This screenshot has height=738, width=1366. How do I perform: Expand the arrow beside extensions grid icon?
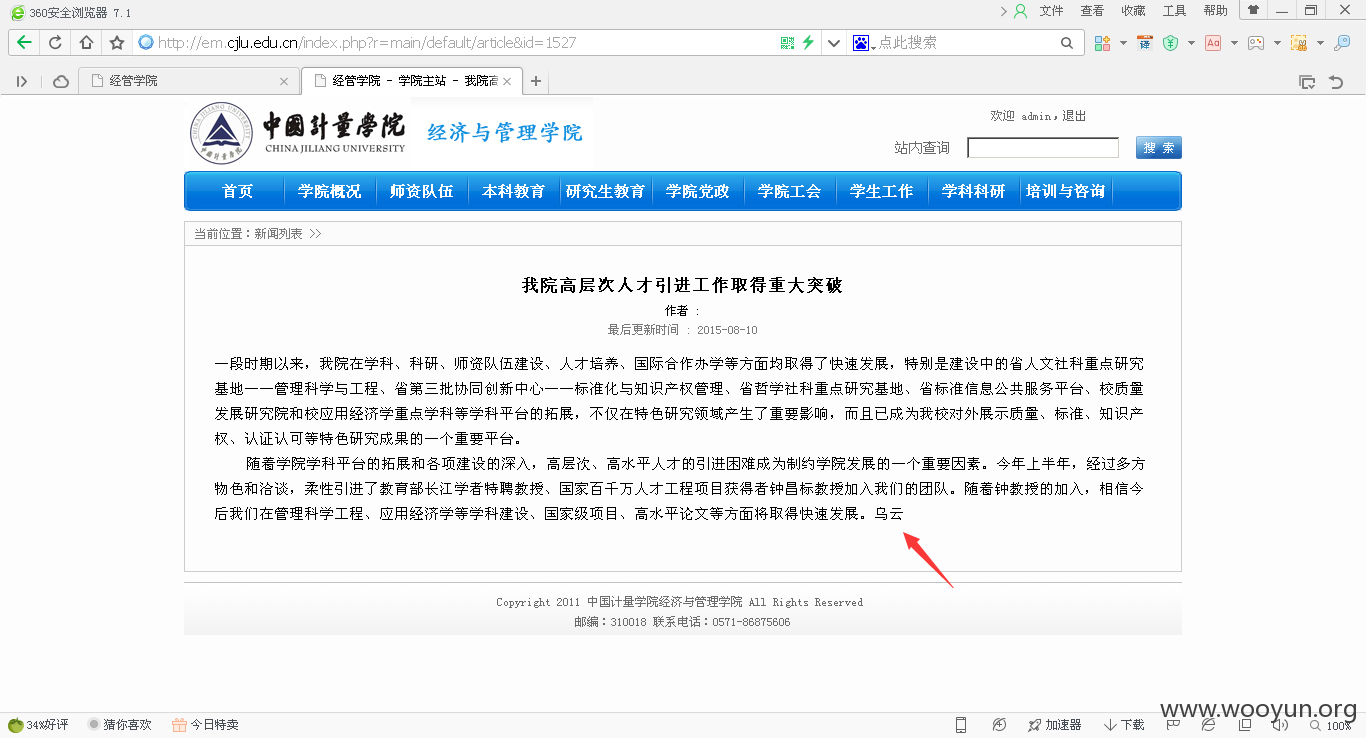pyautogui.click(x=1123, y=43)
